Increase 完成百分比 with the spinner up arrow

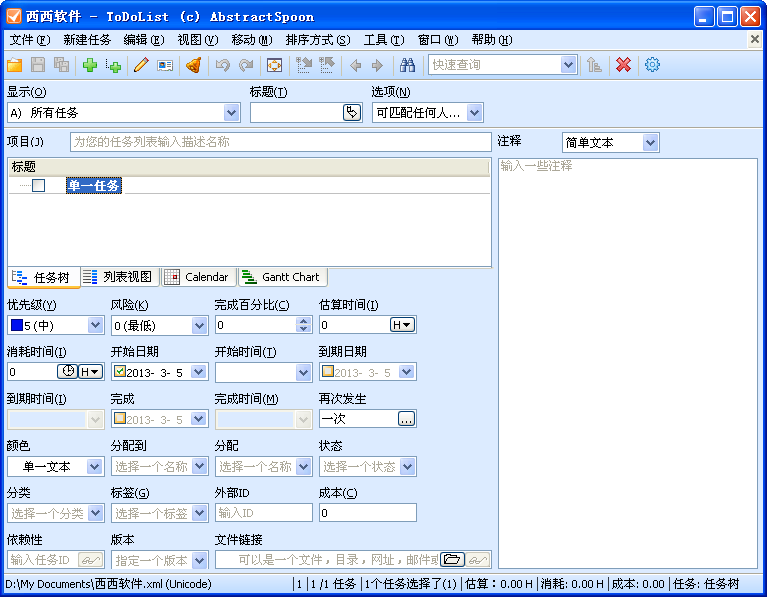[x=304, y=321]
